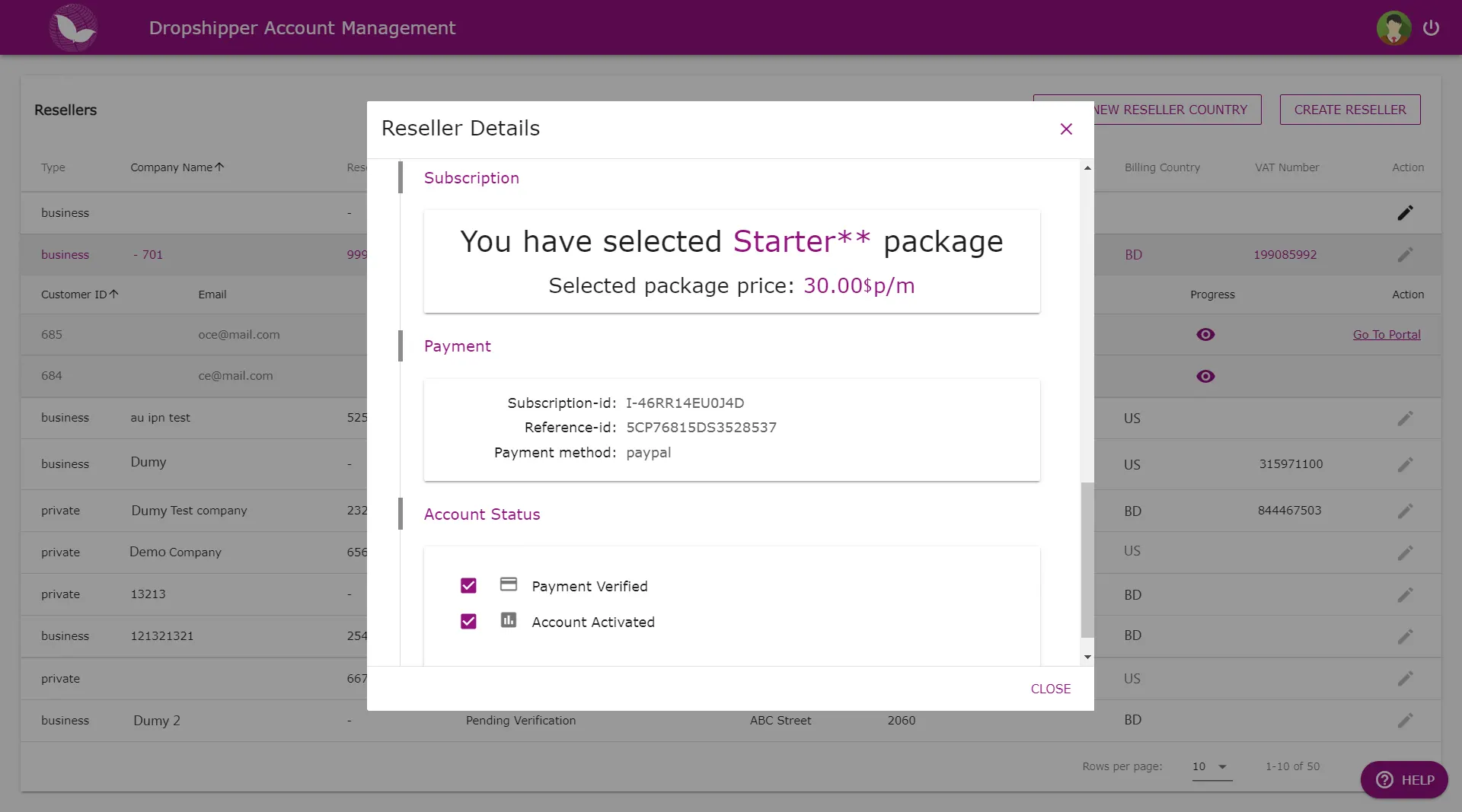
Task: Open the Go To Portal link
Action: (1386, 335)
